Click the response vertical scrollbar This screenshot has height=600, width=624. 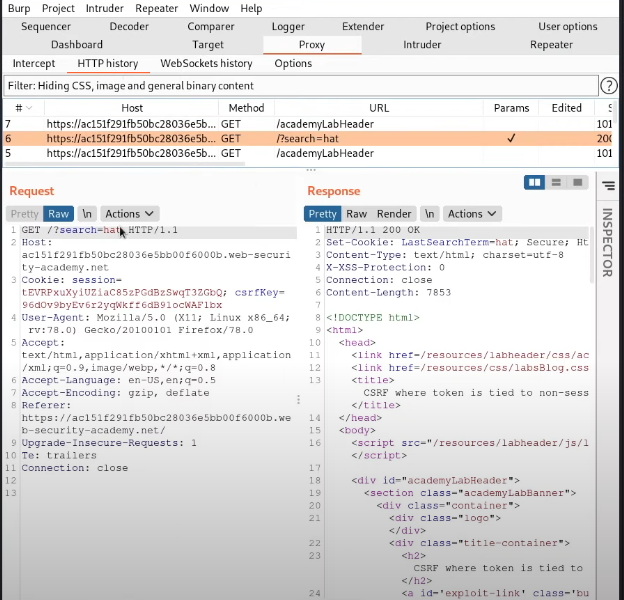[x=591, y=255]
